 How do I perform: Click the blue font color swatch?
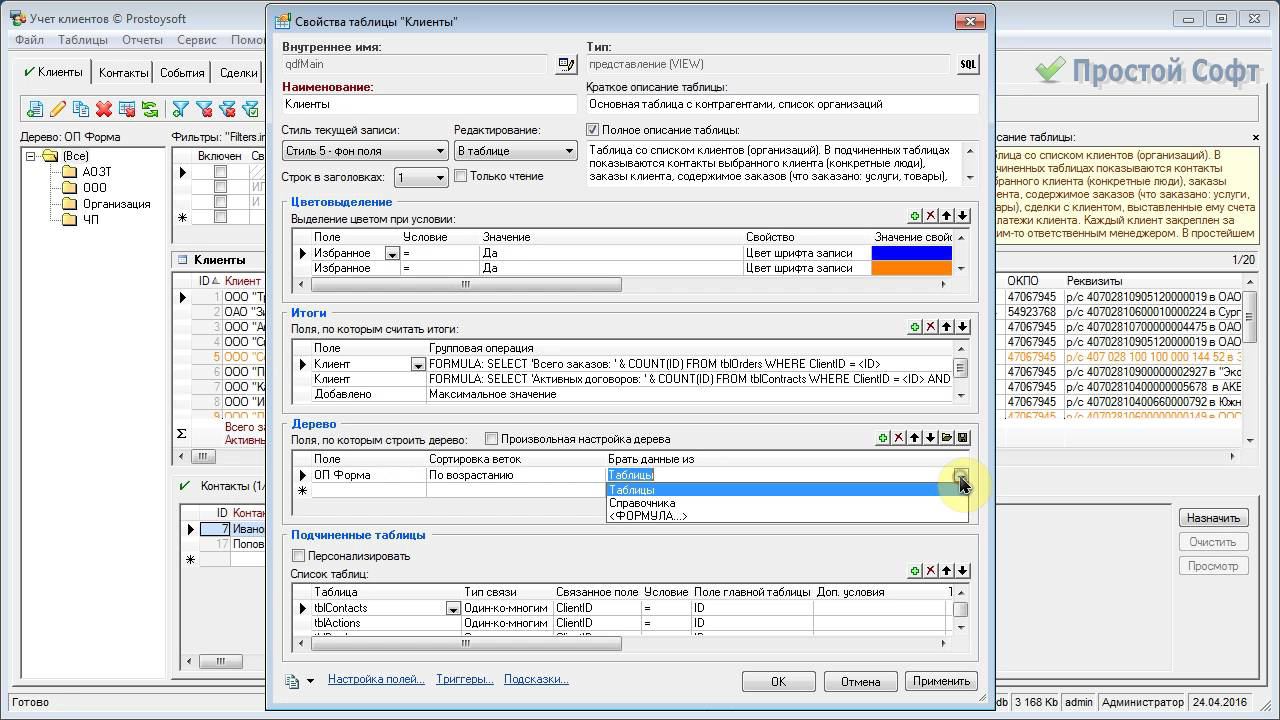pyautogui.click(x=912, y=253)
